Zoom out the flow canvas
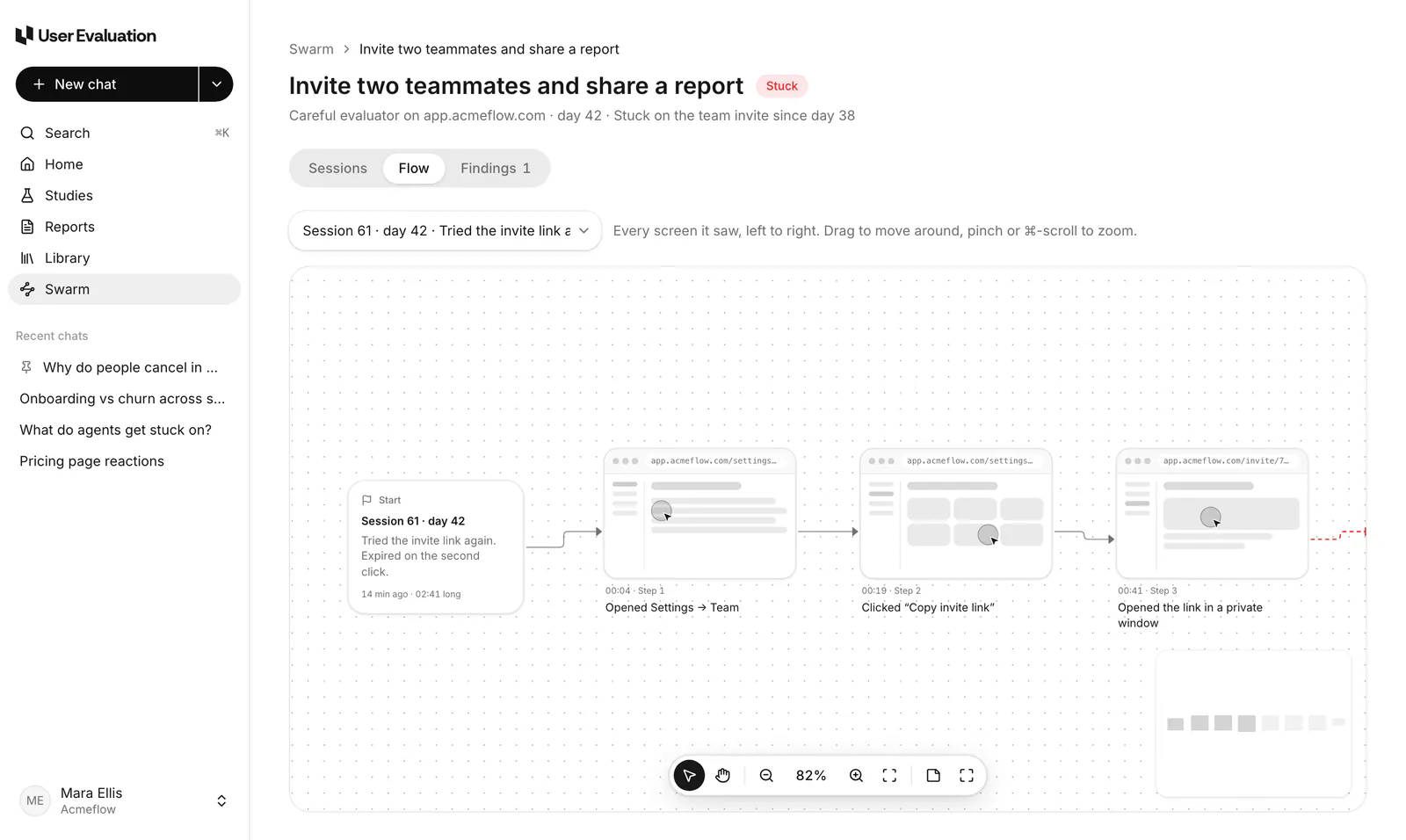The width and height of the screenshot is (1406, 840). click(x=766, y=775)
